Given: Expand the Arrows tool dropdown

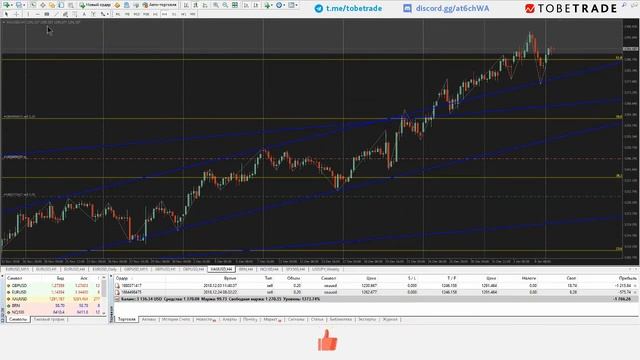Looking at the screenshot, I should (x=107, y=14).
